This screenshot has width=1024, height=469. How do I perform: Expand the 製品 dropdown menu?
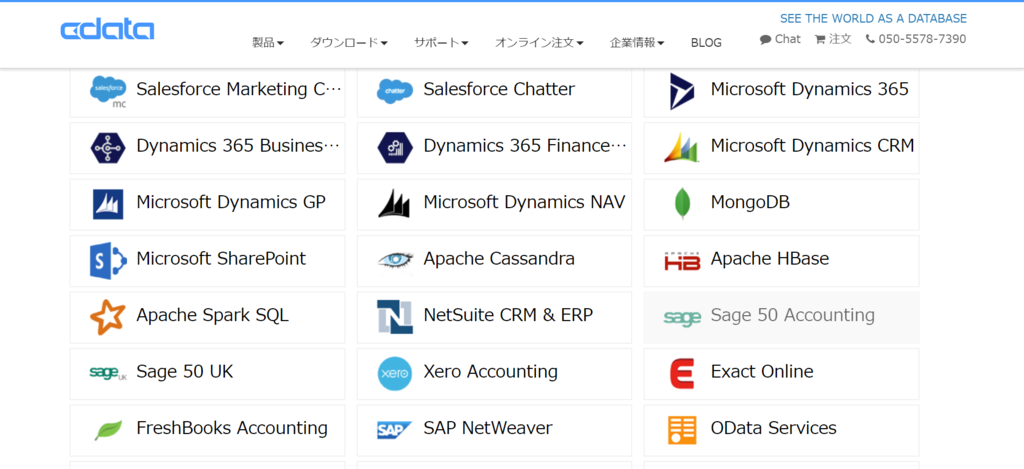point(268,43)
